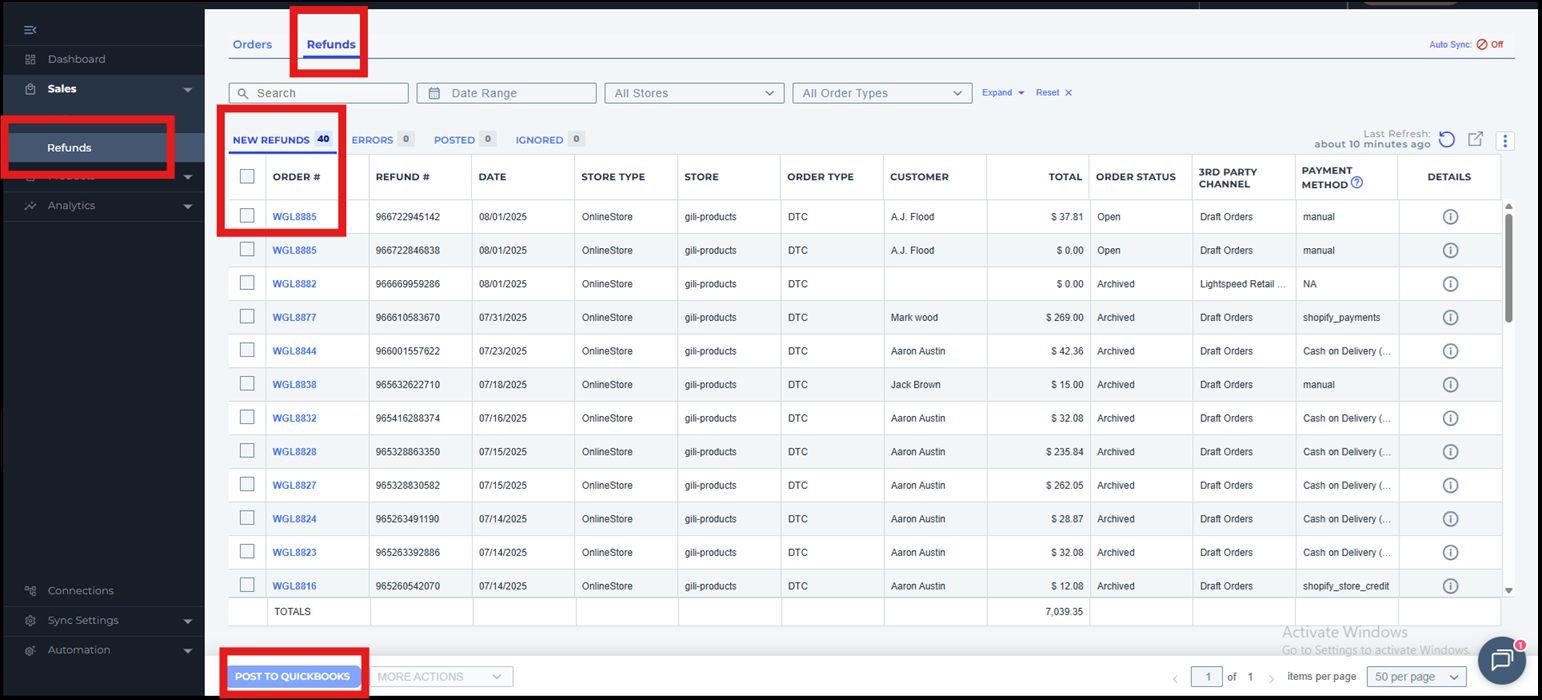Click the export icon above the table
The image size is (1542, 700).
[x=1475, y=140]
